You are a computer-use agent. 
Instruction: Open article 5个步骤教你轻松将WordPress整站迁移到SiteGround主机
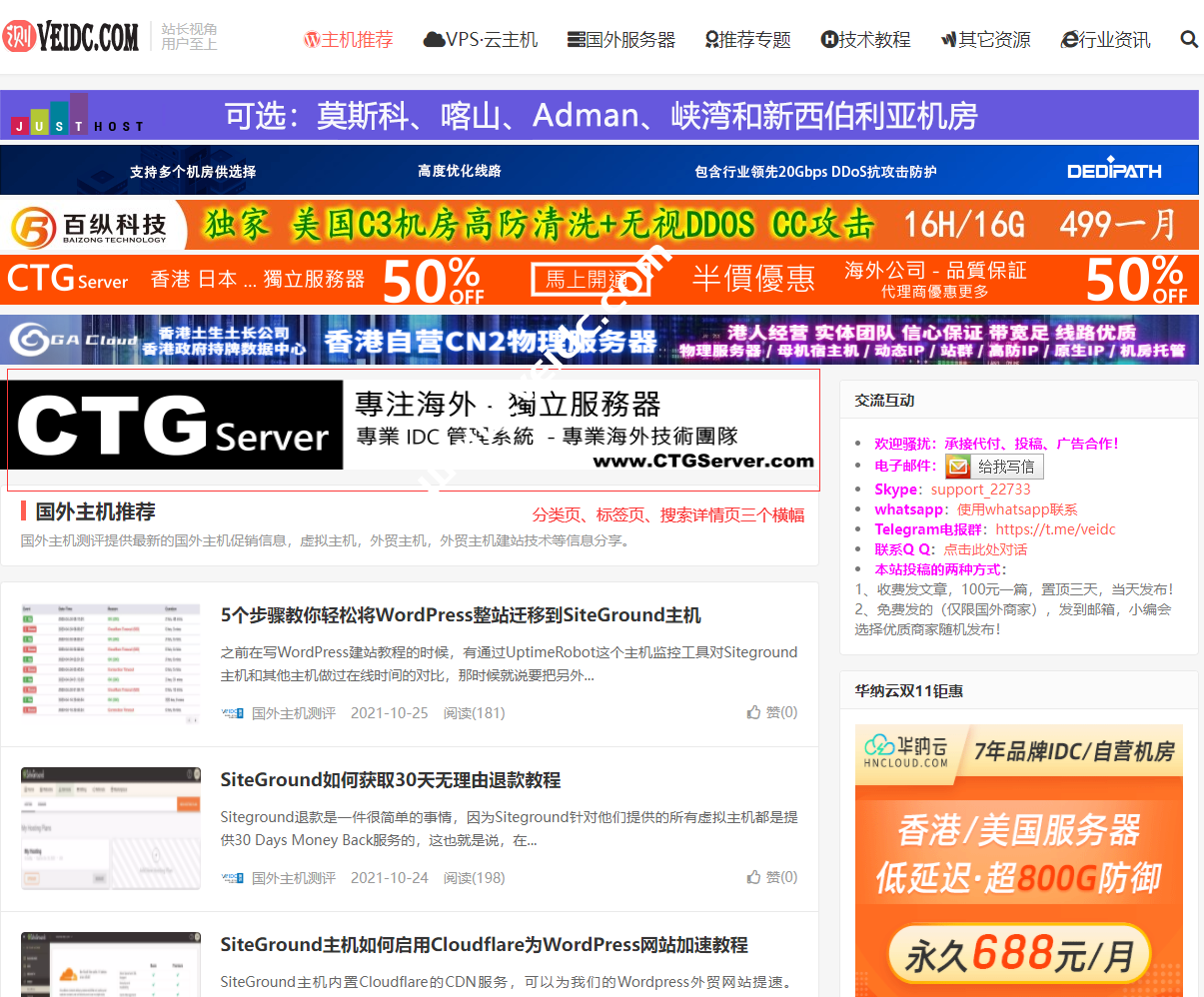[x=461, y=615]
